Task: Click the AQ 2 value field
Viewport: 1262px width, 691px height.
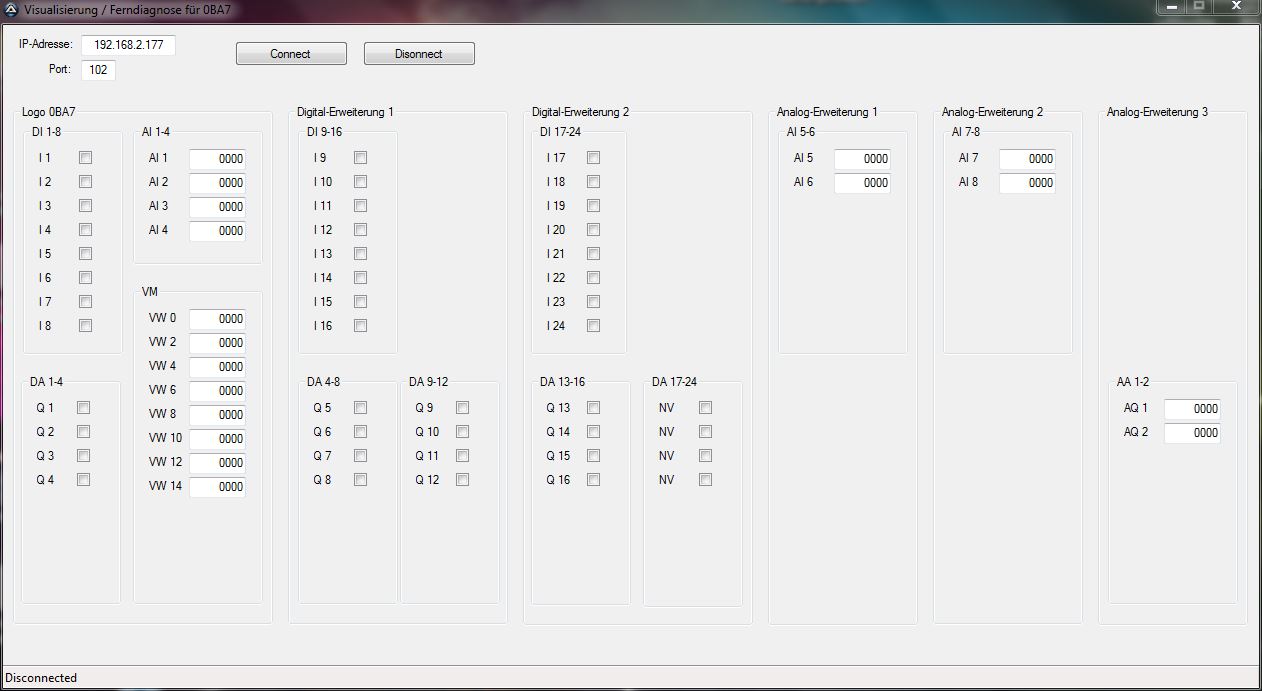Action: (1192, 433)
